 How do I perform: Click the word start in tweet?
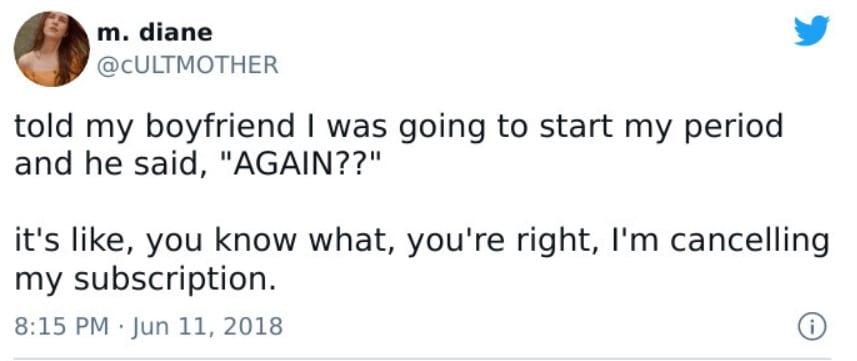pyautogui.click(x=575, y=127)
